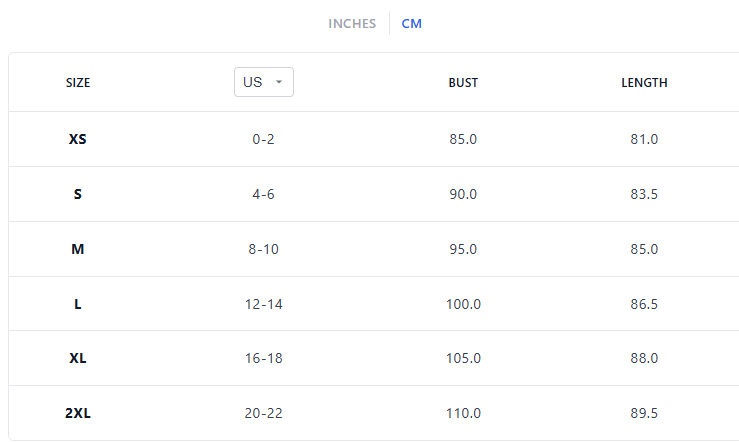Click the BUST column header
The height and width of the screenshot is (442, 739).
coord(463,83)
